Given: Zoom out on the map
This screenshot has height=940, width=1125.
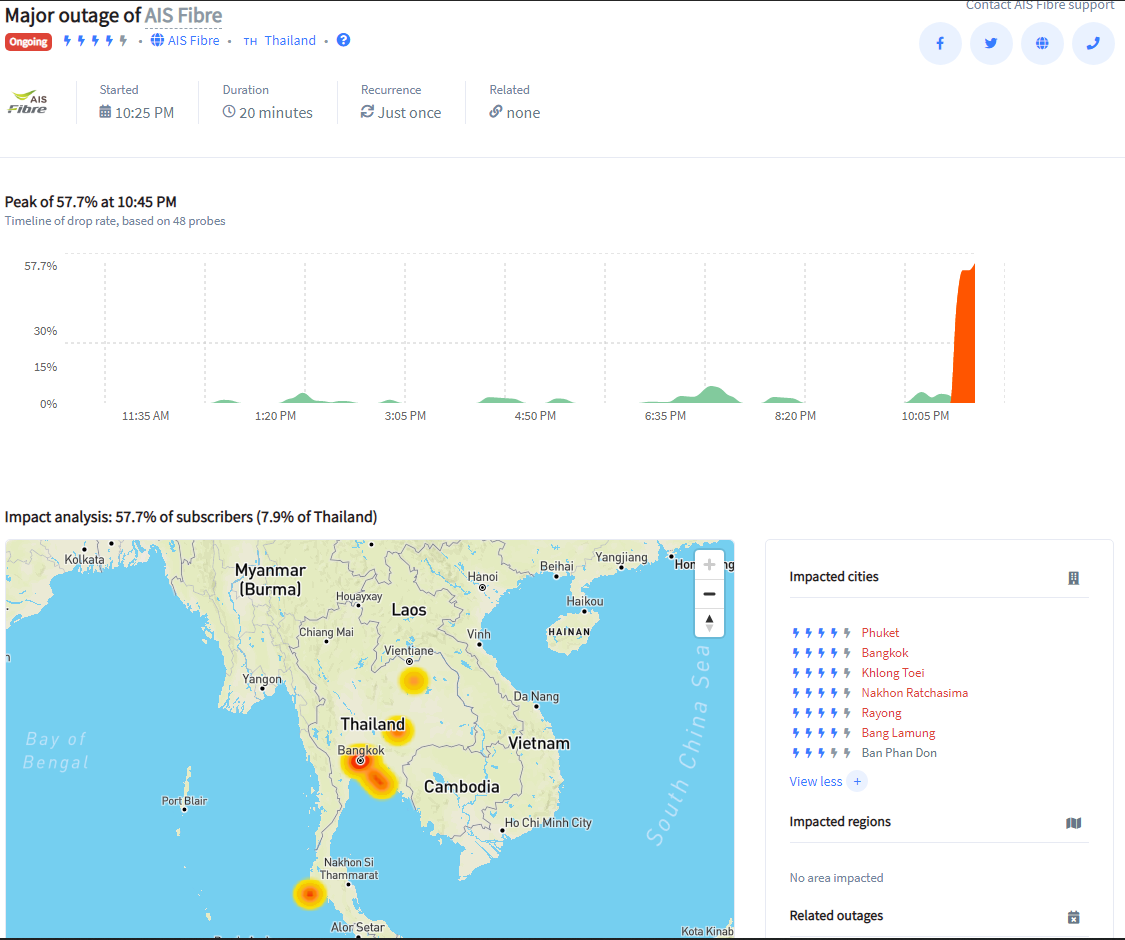Looking at the screenshot, I should click(x=709, y=593).
